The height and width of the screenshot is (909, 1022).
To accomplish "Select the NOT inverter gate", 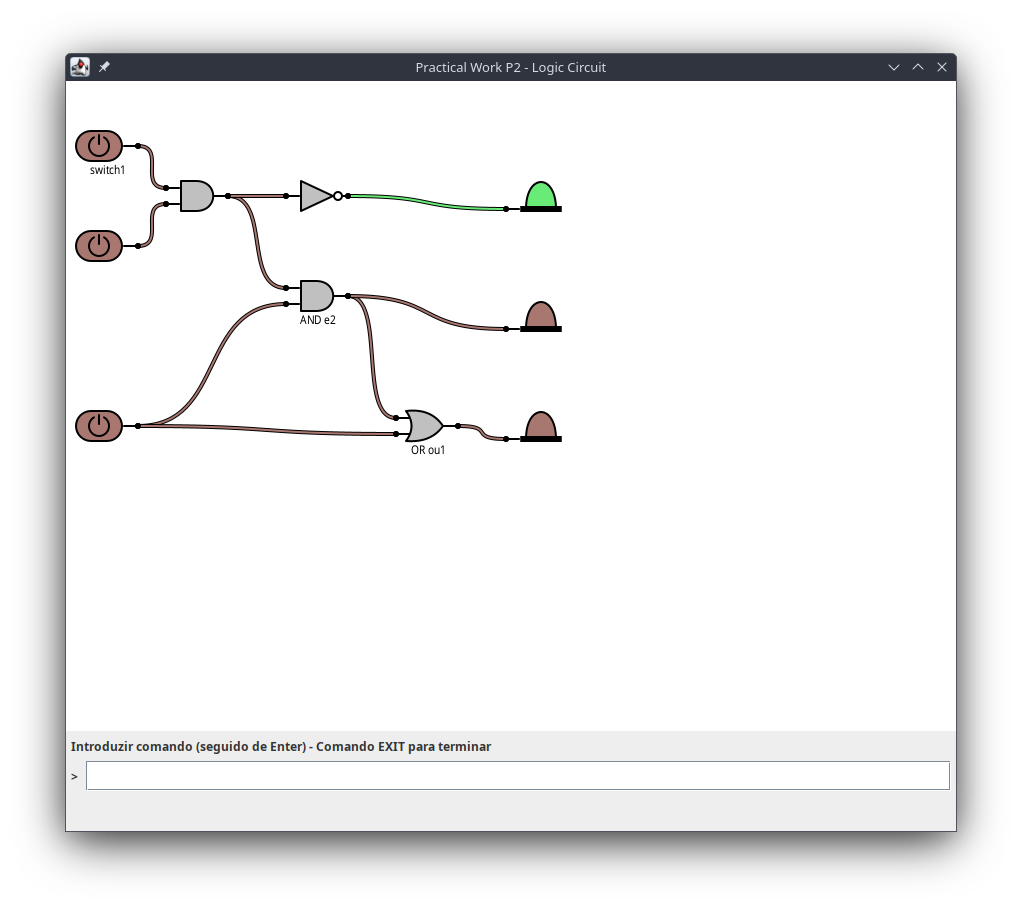I will click(321, 196).
